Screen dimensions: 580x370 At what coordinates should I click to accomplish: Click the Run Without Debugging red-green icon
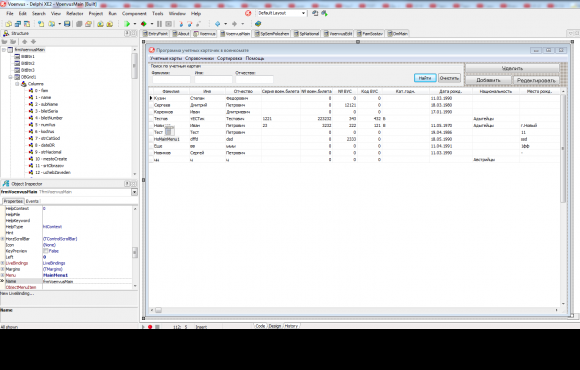coord(144,24)
